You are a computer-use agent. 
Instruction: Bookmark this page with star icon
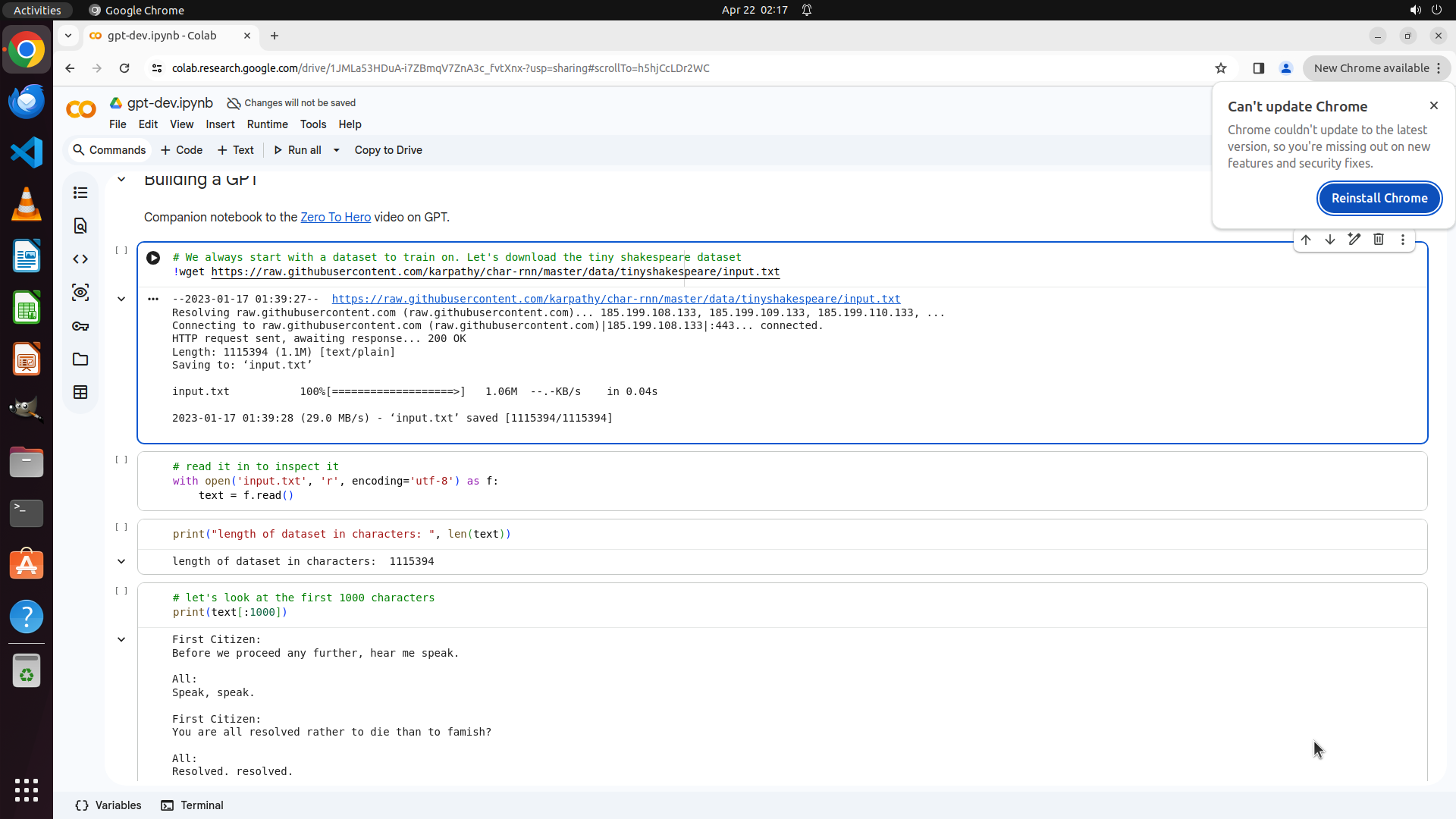pos(1221,68)
